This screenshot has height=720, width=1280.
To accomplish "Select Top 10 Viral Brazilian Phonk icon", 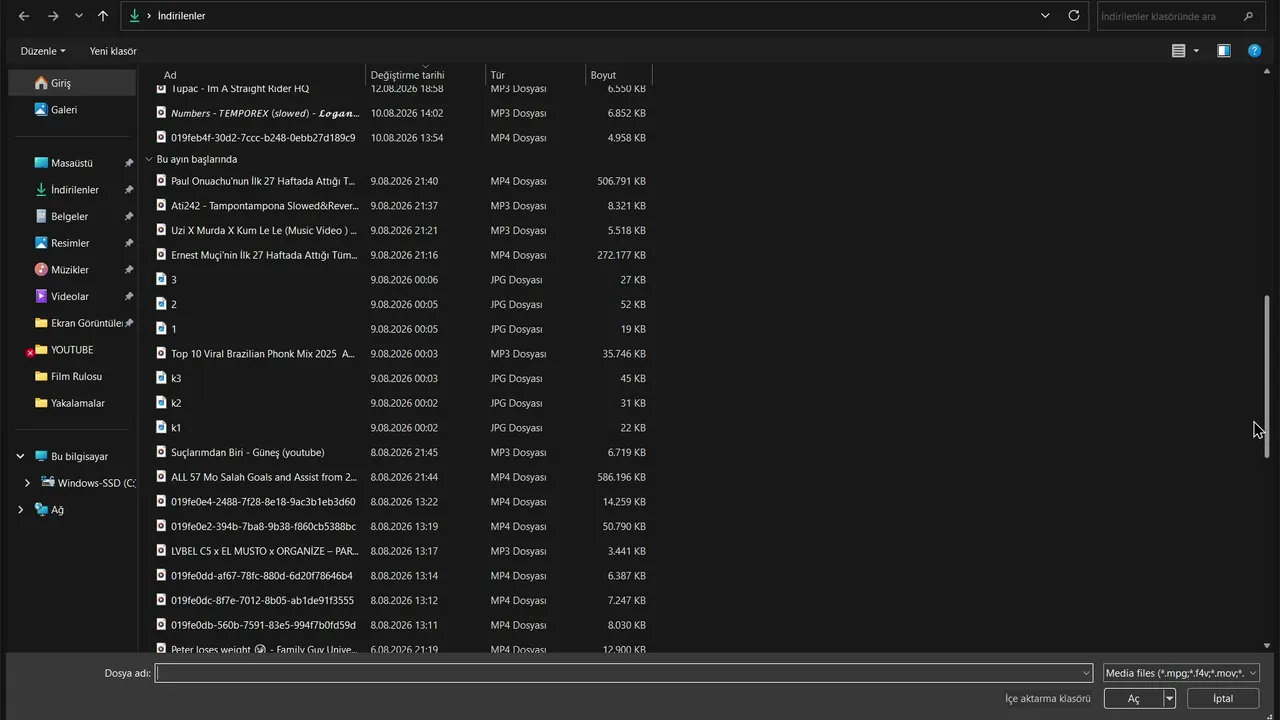I will pyautogui.click(x=161, y=353).
